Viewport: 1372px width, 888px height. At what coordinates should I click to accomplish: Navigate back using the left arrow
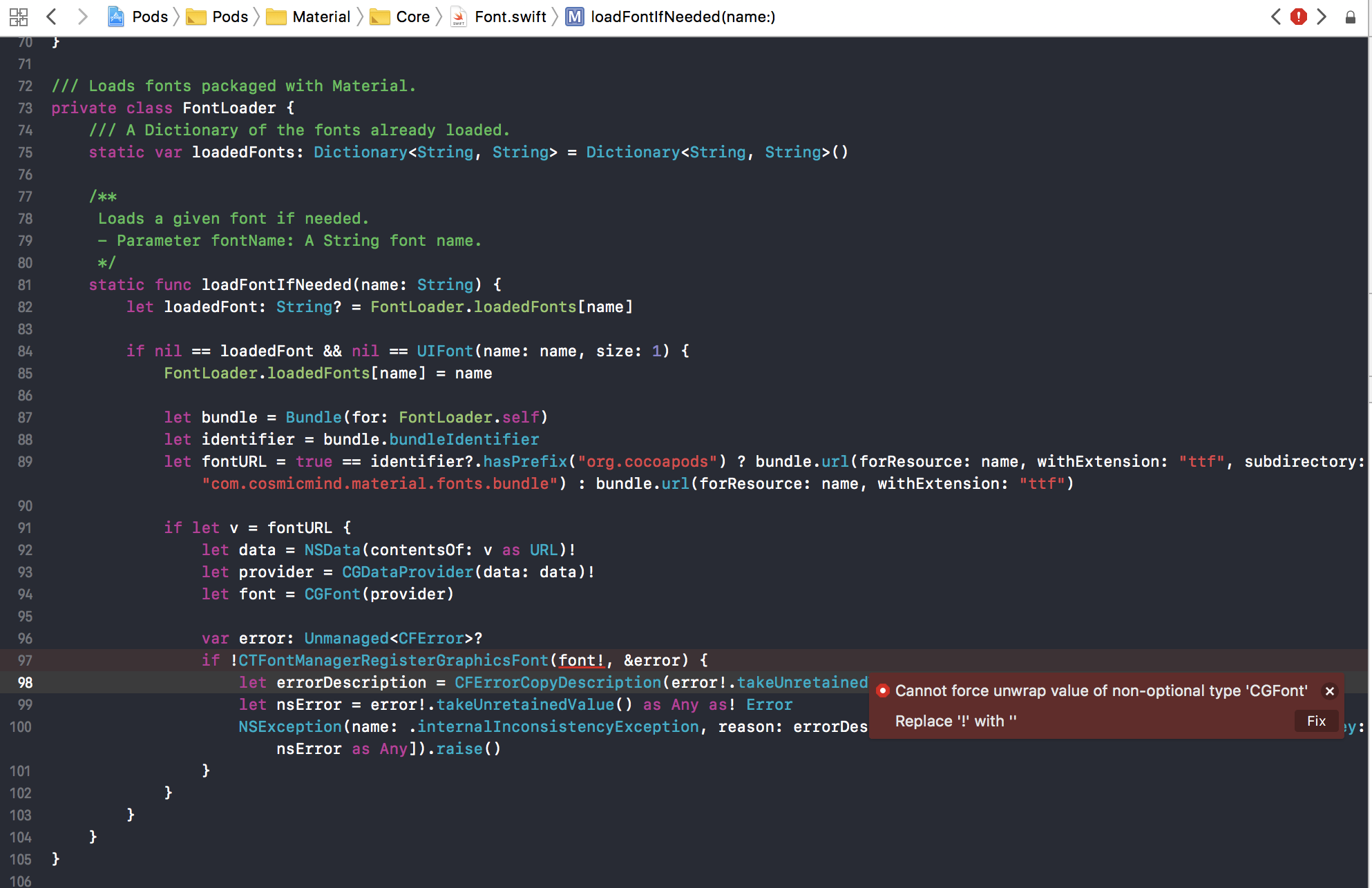52,17
